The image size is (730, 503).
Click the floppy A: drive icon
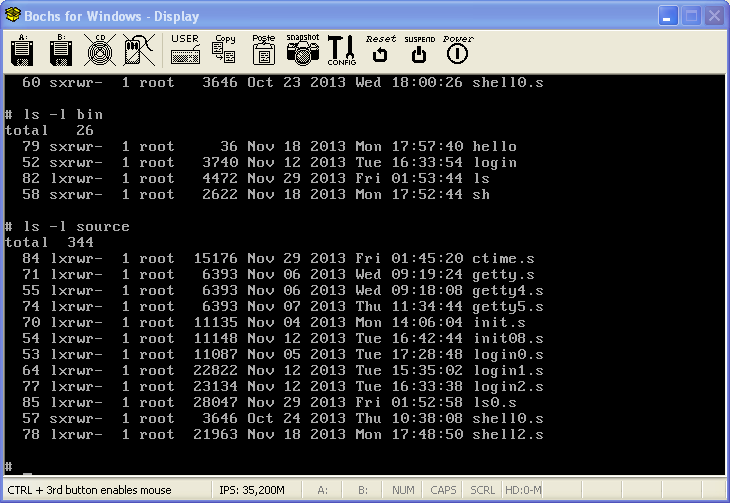(23, 49)
